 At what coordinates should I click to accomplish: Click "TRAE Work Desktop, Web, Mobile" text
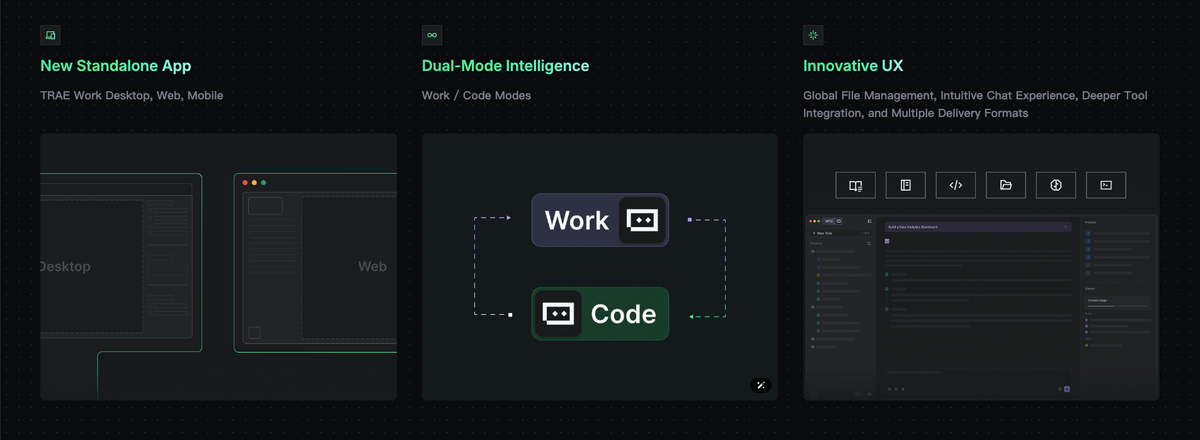tap(132, 96)
